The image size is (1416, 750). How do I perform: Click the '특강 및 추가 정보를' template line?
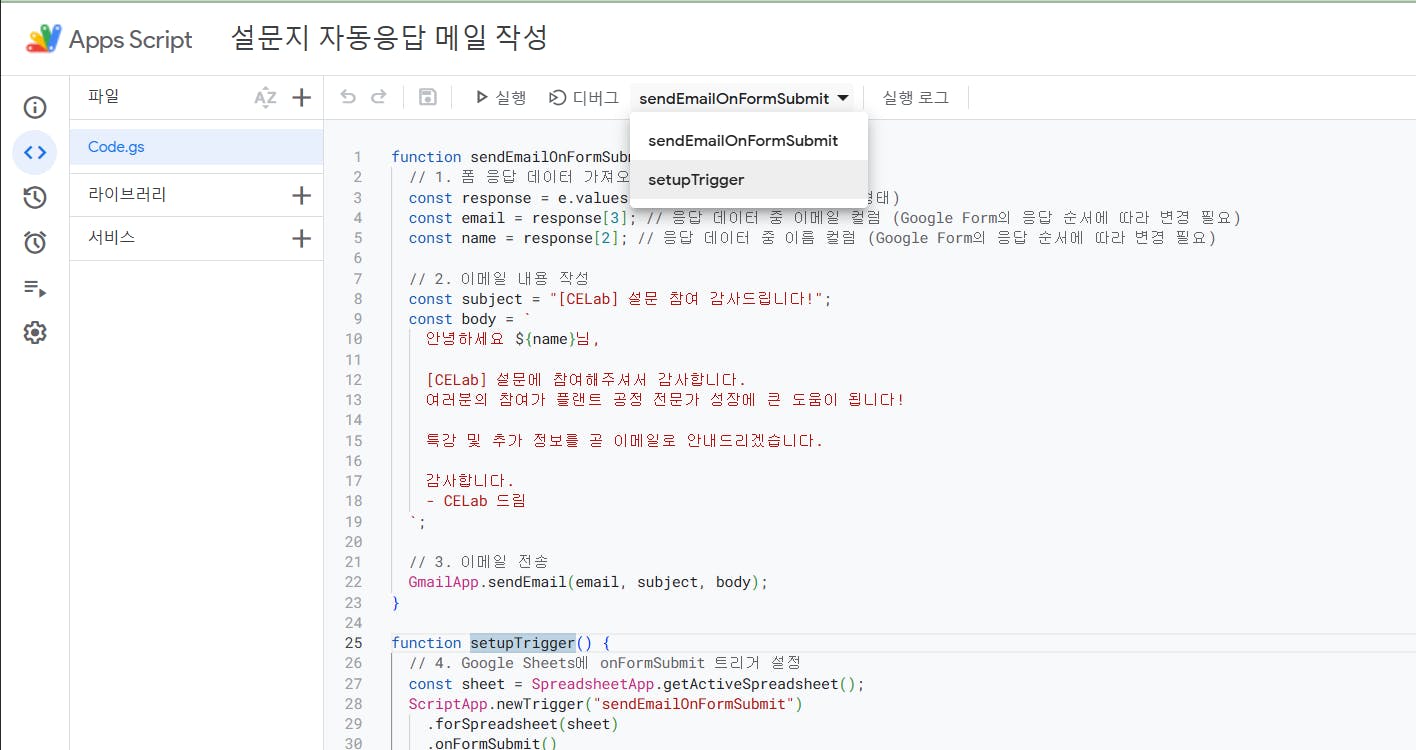pyautogui.click(x=624, y=440)
